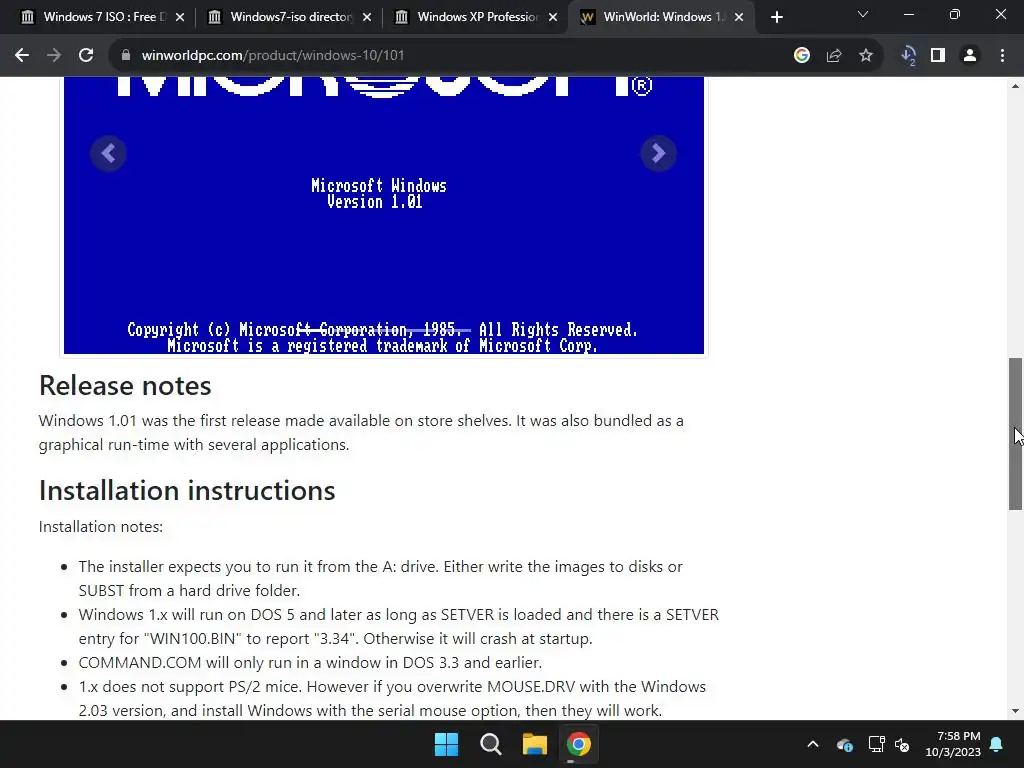Open the downloads indicator
This screenshot has width=1024, height=768.
[908, 56]
